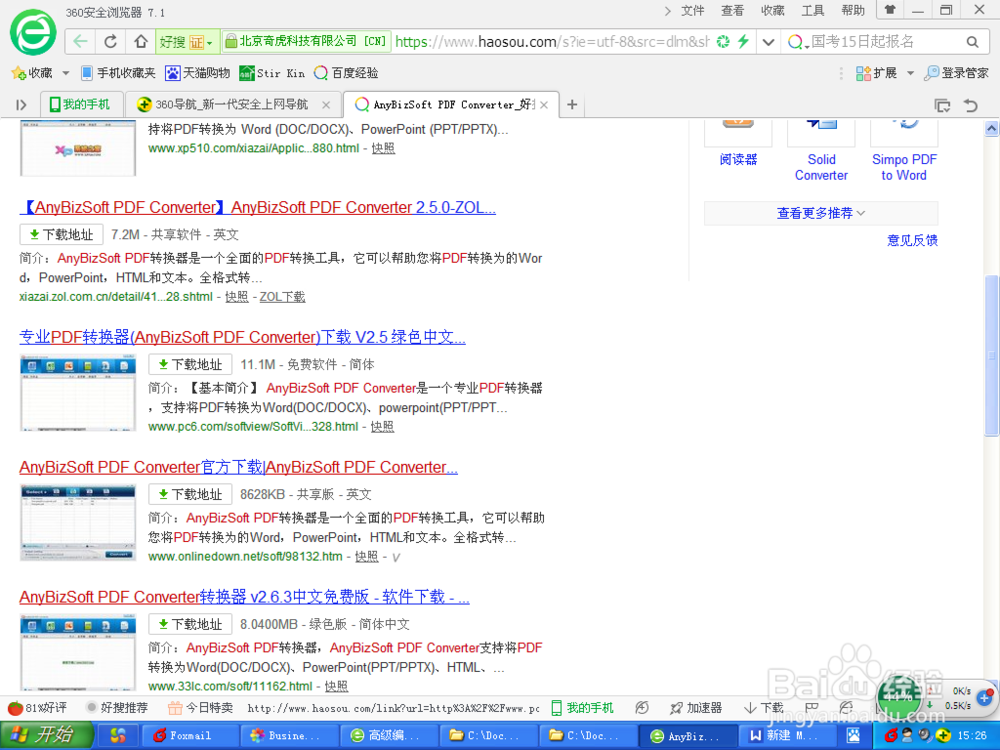Click 我的手机 in status bar
The image size is (1000, 750).
click(582, 707)
